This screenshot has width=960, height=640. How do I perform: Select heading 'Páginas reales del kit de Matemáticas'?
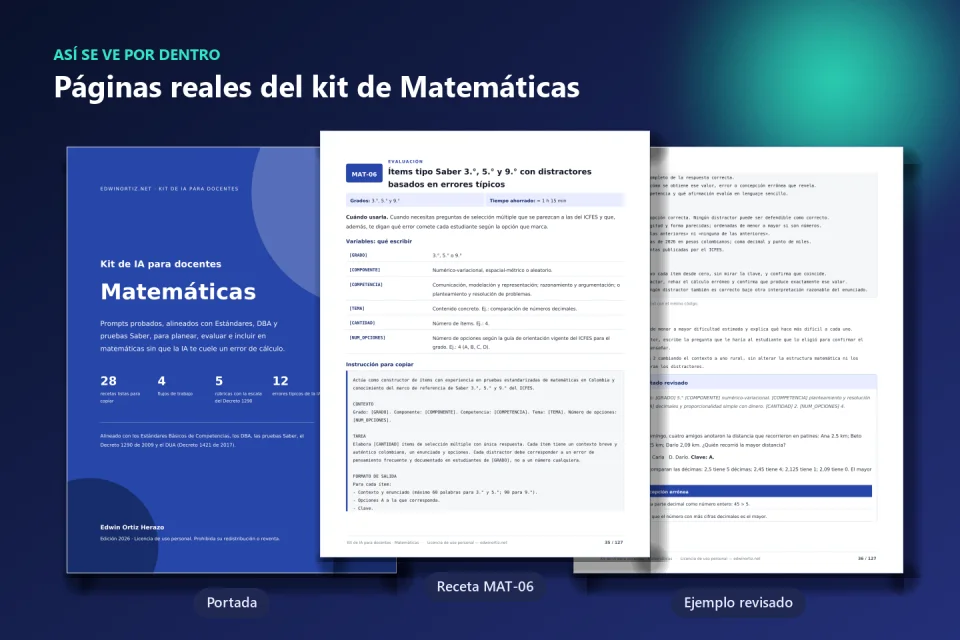point(317,87)
